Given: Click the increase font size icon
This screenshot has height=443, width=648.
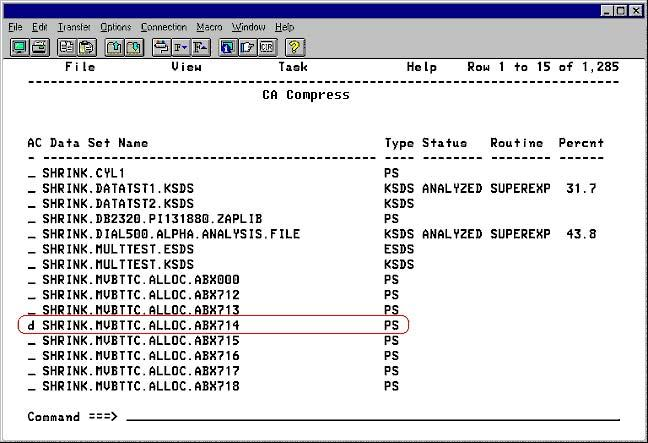Looking at the screenshot, I should click(x=199, y=47).
